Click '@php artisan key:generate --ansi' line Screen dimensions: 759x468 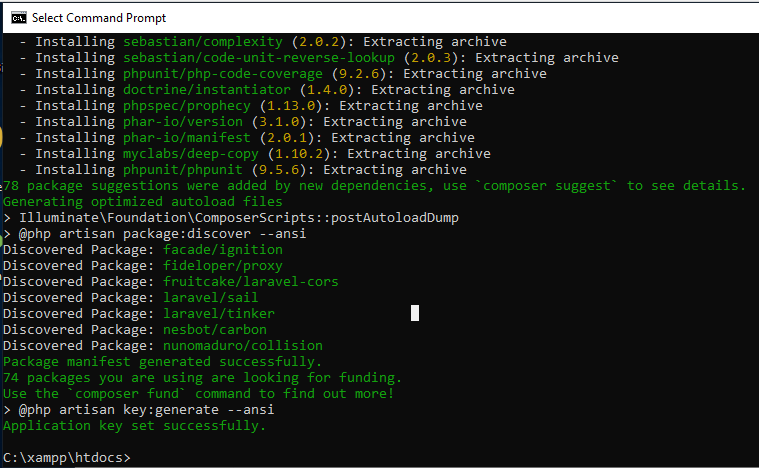tap(139, 409)
